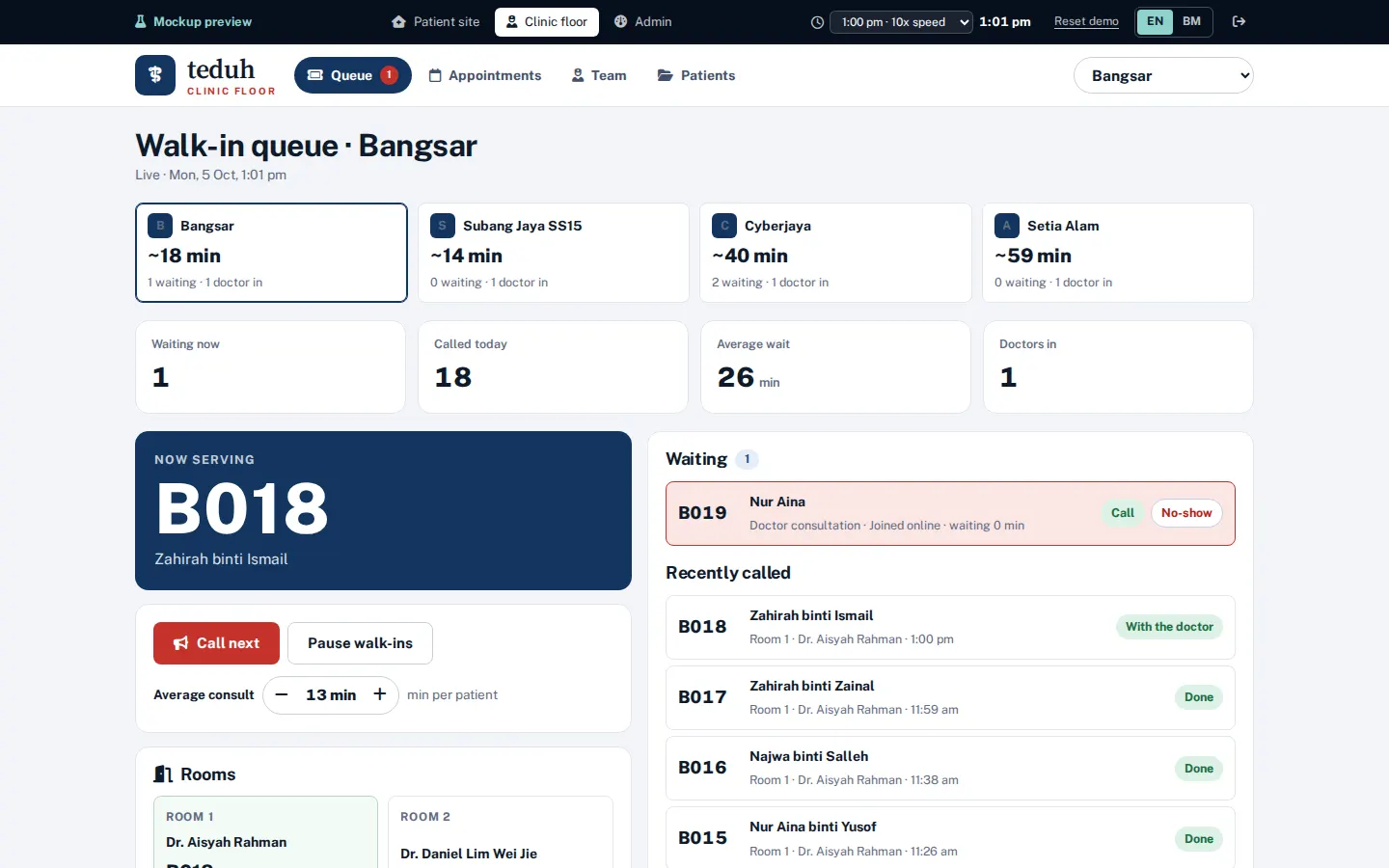Image resolution: width=1389 pixels, height=868 pixels.
Task: Click the Waiting now stat card
Action: pyautogui.click(x=271, y=366)
